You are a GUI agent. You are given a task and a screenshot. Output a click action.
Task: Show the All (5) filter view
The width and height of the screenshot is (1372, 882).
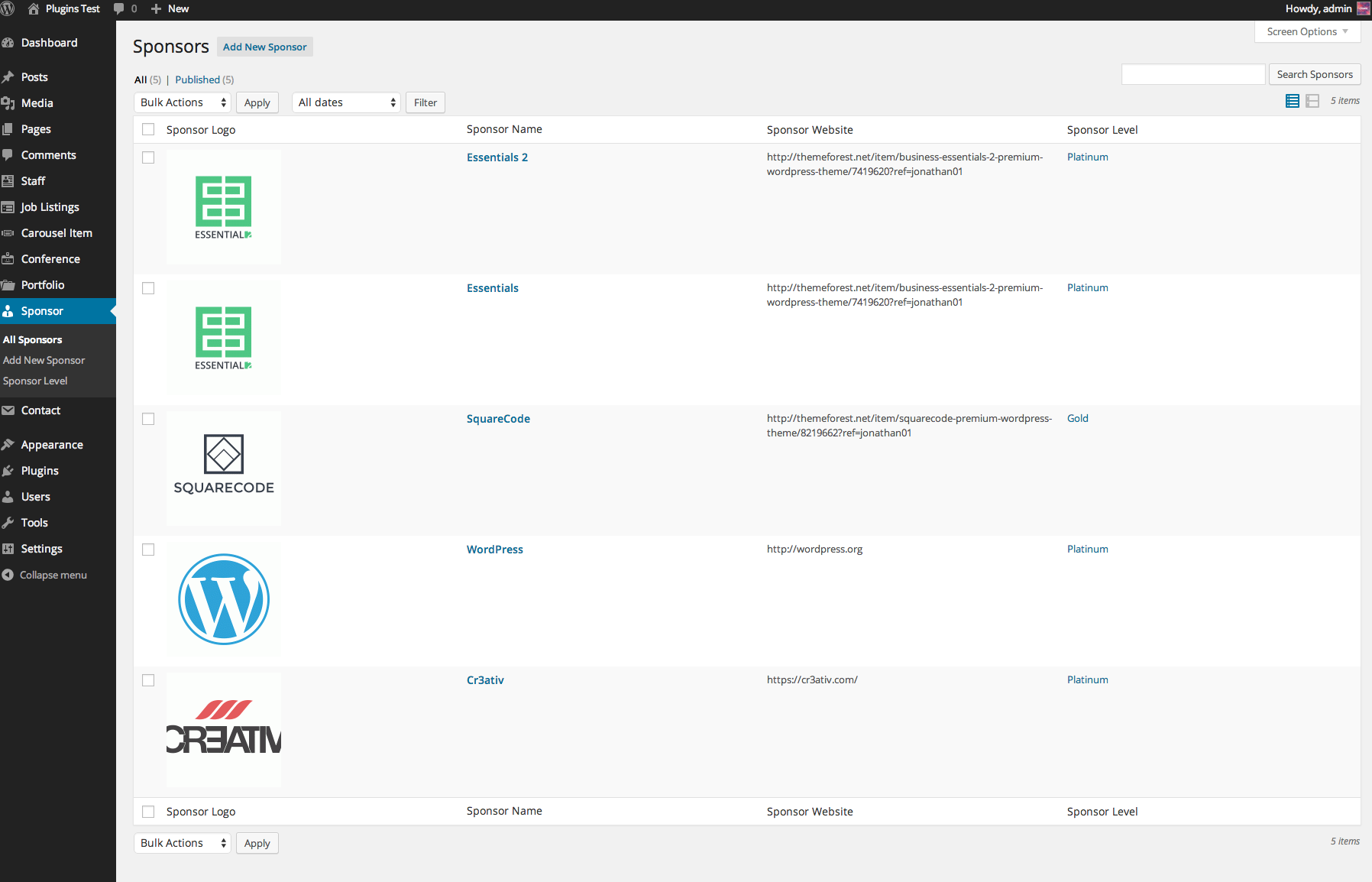147,79
